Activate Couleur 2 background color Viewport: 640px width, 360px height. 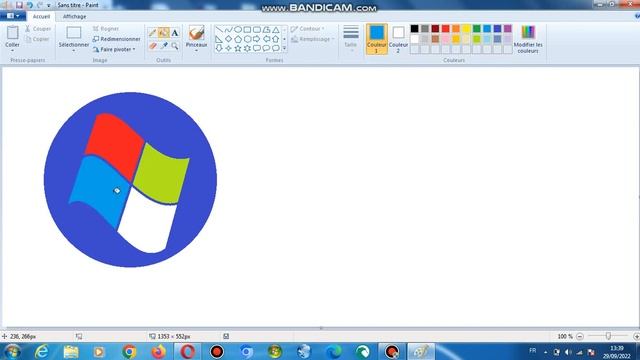398,39
